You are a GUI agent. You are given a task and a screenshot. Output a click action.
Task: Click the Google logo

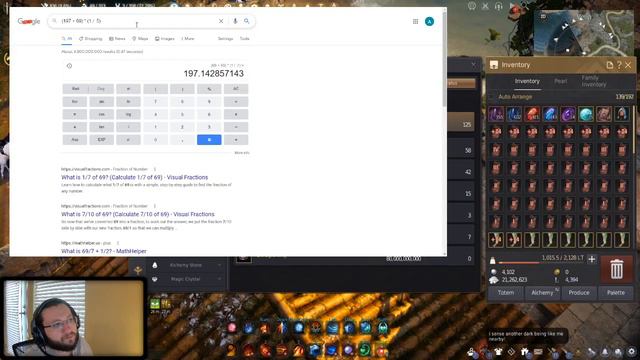[x=29, y=21]
